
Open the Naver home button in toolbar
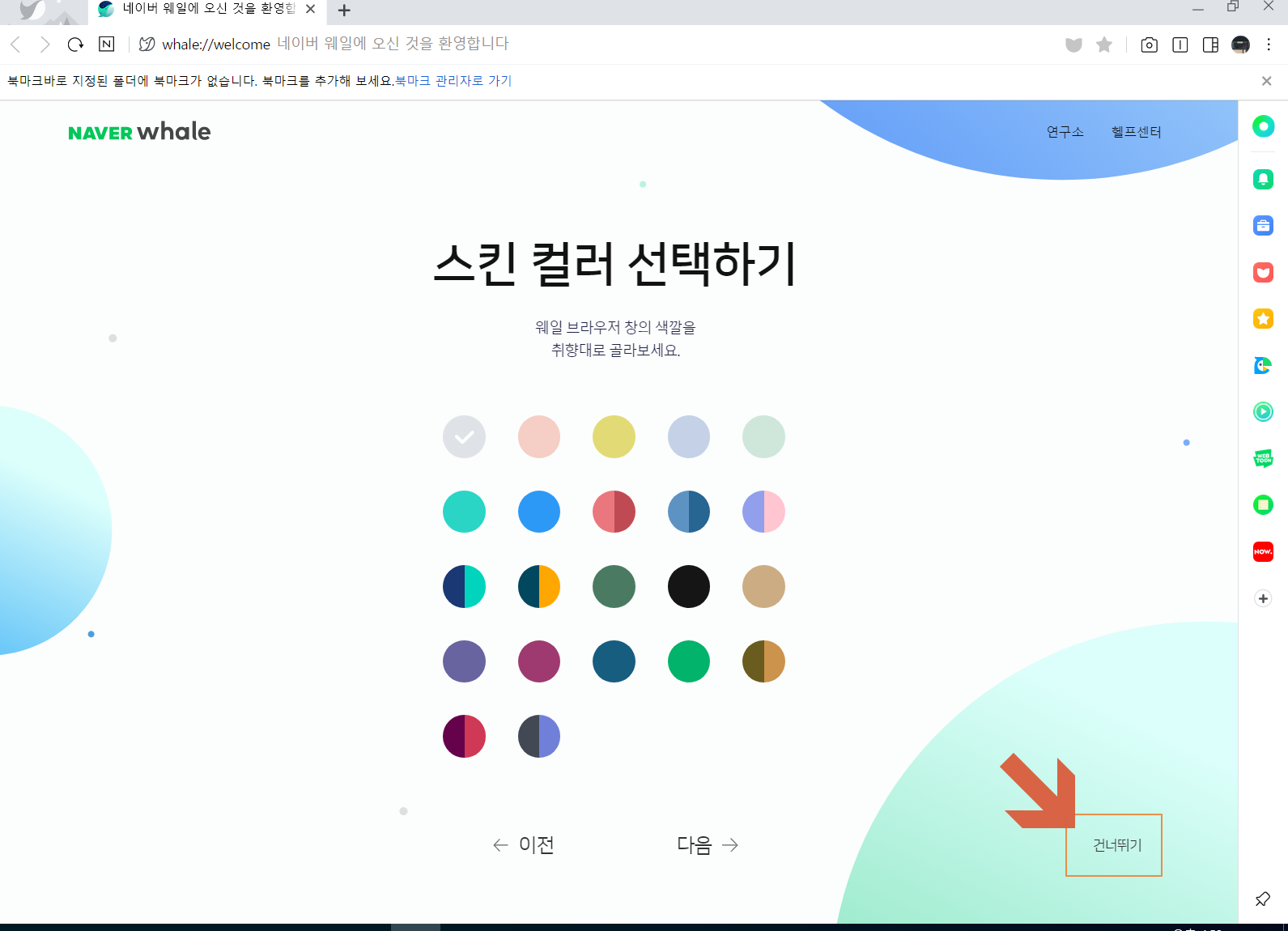[106, 45]
